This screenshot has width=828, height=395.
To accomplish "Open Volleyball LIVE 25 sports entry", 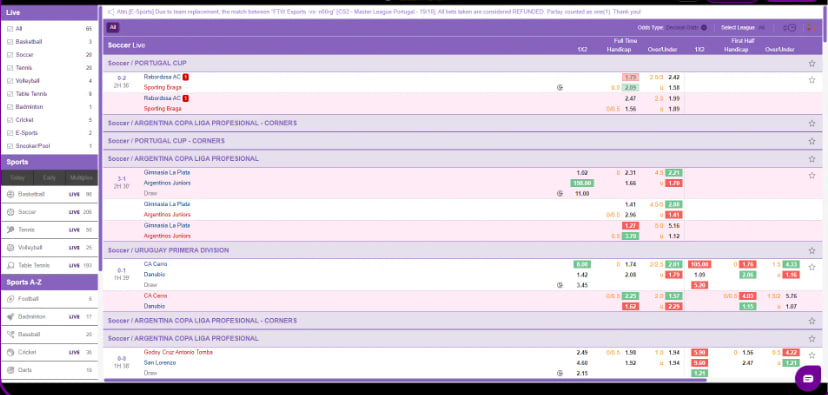I will point(49,248).
